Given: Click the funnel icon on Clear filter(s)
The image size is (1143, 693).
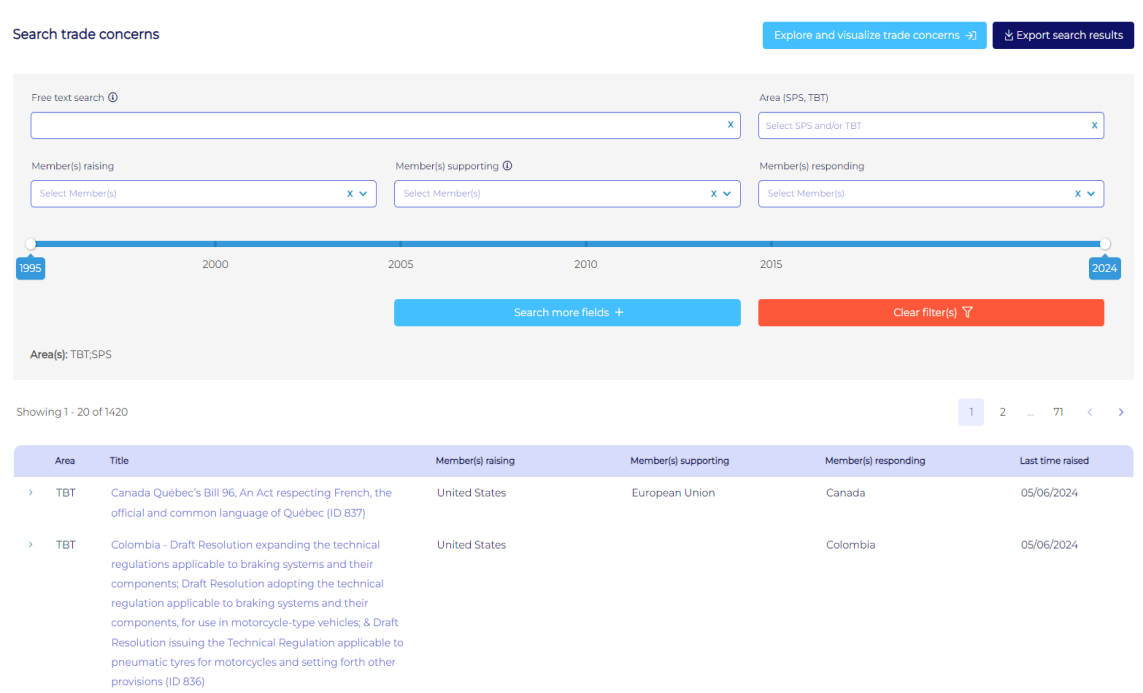Looking at the screenshot, I should tap(967, 313).
